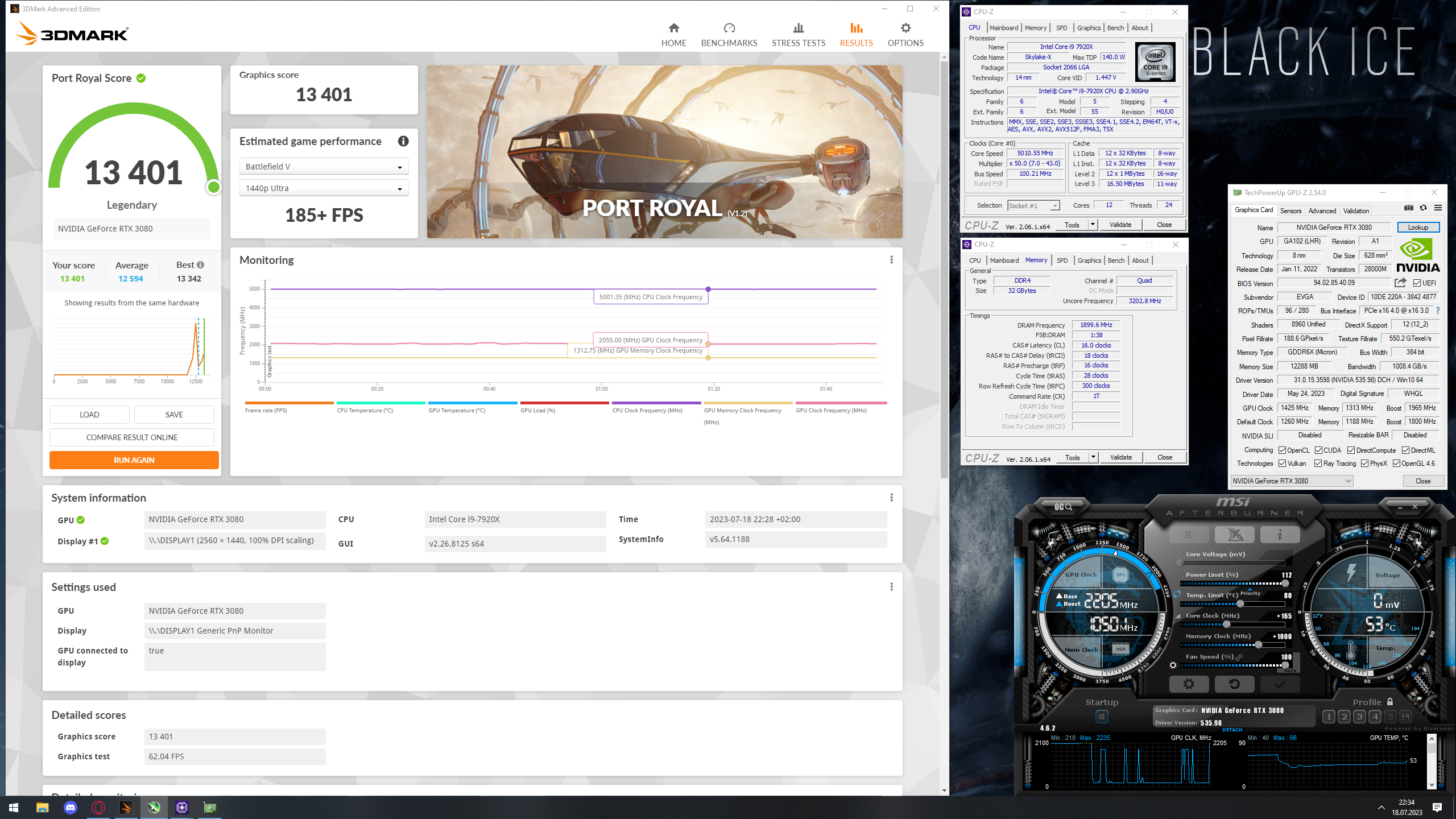Open the STRESS TESTS section in 3DMark

click(799, 35)
